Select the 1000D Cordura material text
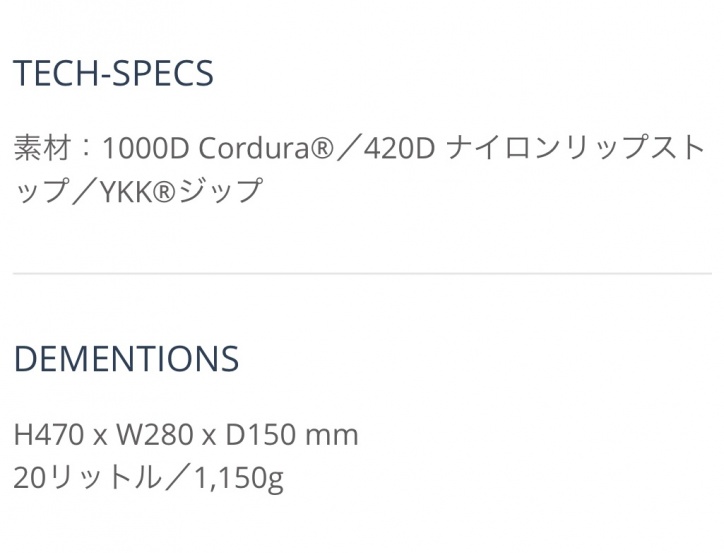 coord(206,148)
